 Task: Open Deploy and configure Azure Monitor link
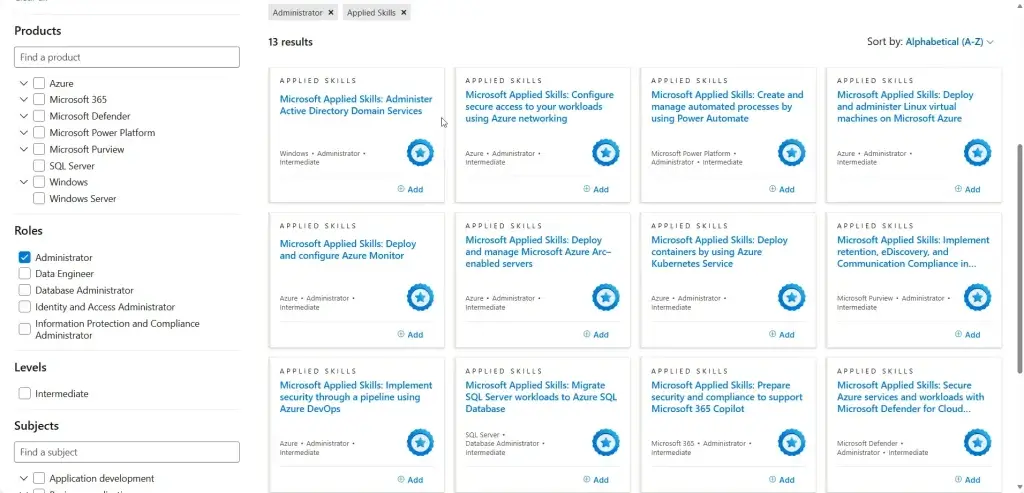coord(347,249)
